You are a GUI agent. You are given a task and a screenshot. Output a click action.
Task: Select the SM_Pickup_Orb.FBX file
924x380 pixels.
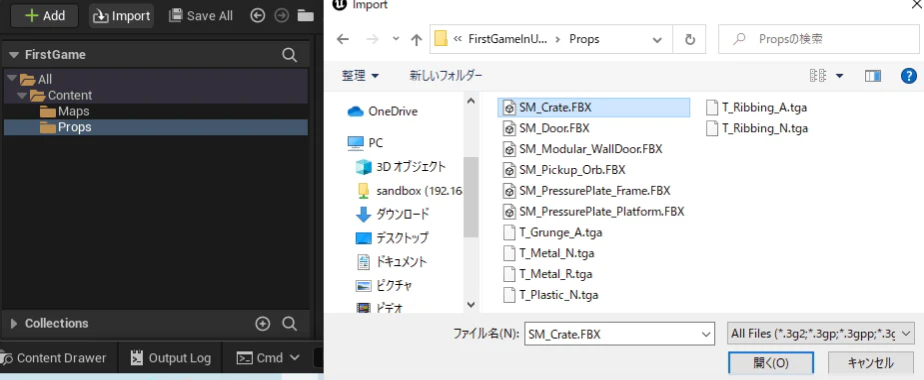click(564, 170)
